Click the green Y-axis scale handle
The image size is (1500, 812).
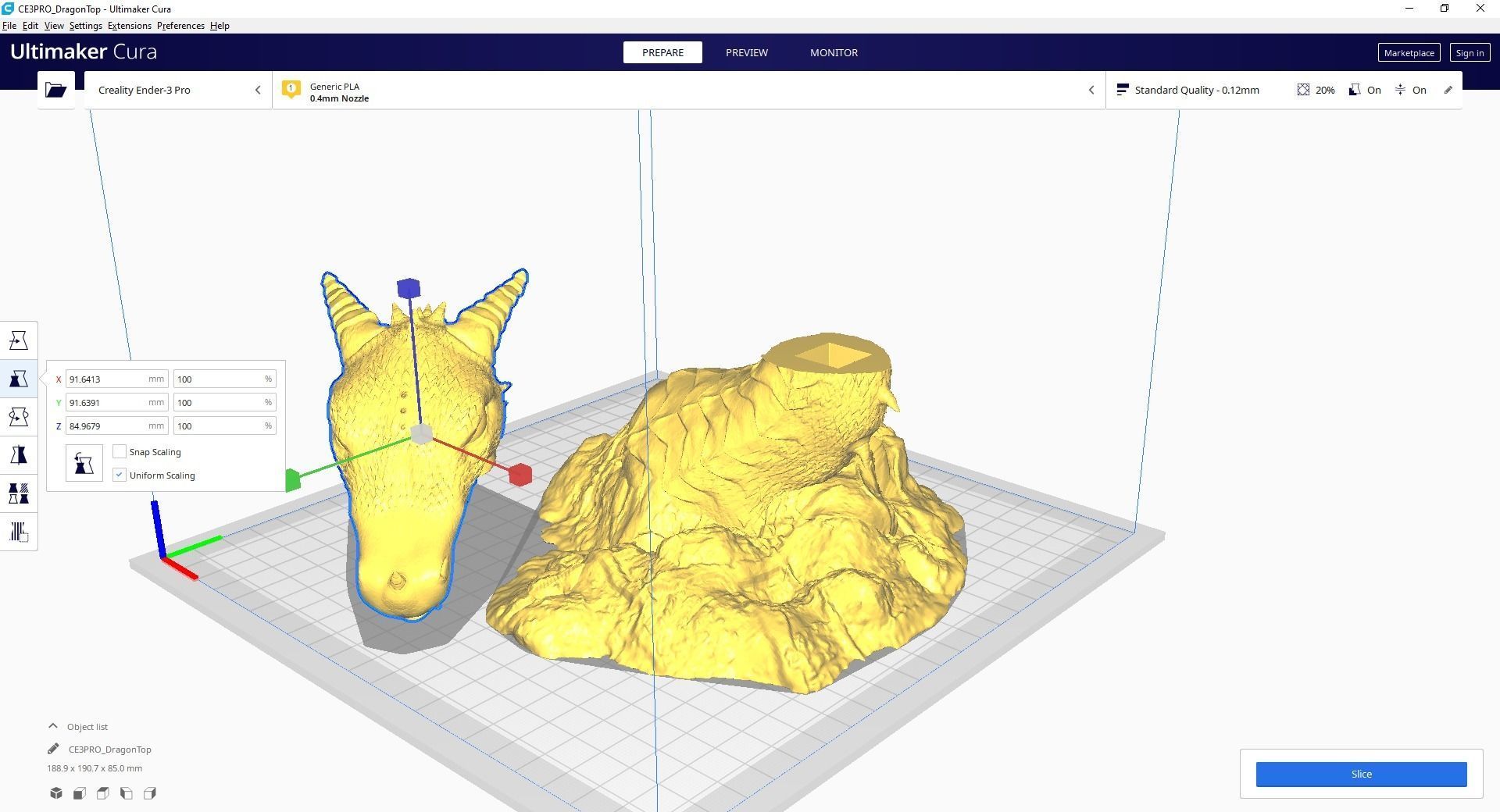[x=292, y=480]
